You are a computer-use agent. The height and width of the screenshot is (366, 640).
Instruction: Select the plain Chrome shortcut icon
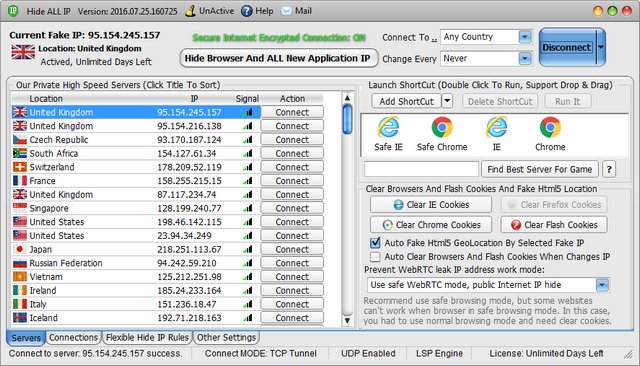[x=550, y=127]
